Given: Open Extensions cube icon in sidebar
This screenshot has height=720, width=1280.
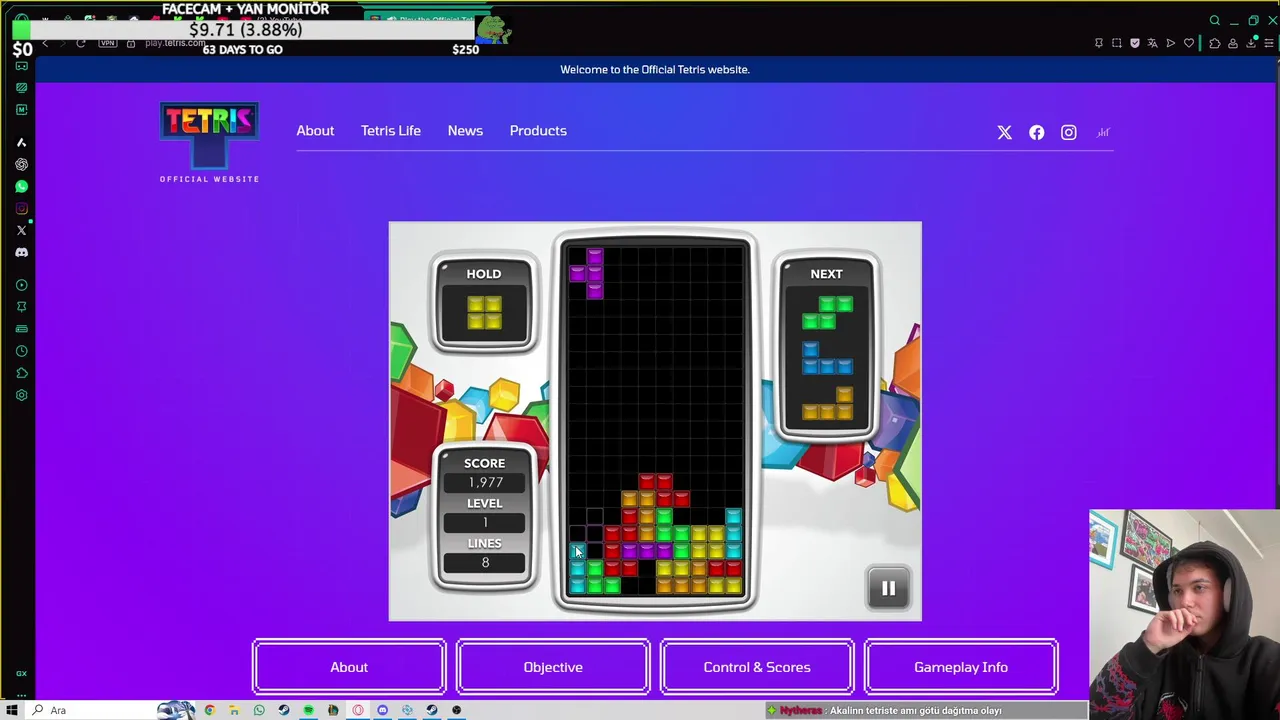Looking at the screenshot, I should [21, 373].
